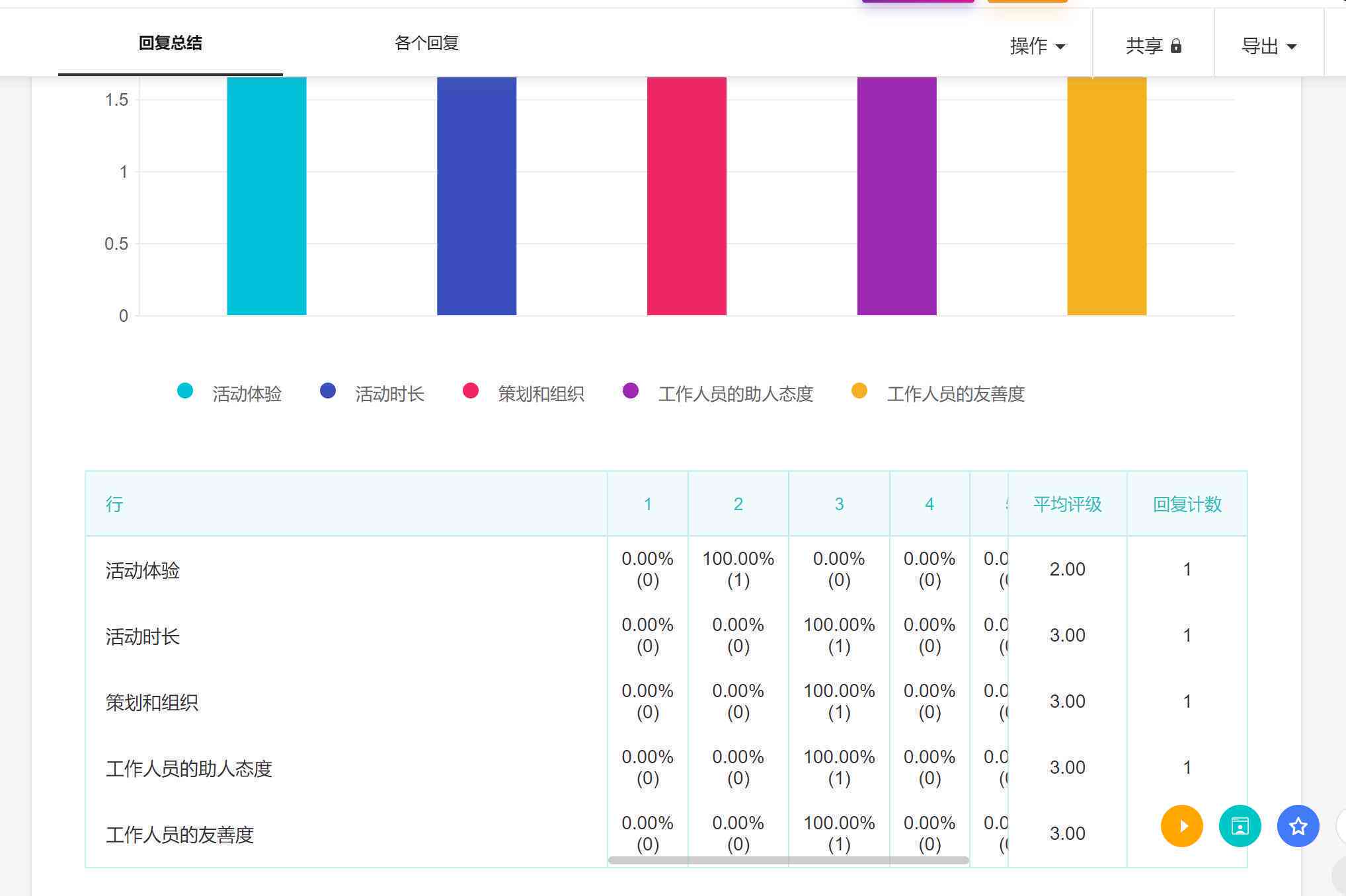Click the teal contact card floating button
The width and height of the screenshot is (1346, 896).
[1240, 826]
